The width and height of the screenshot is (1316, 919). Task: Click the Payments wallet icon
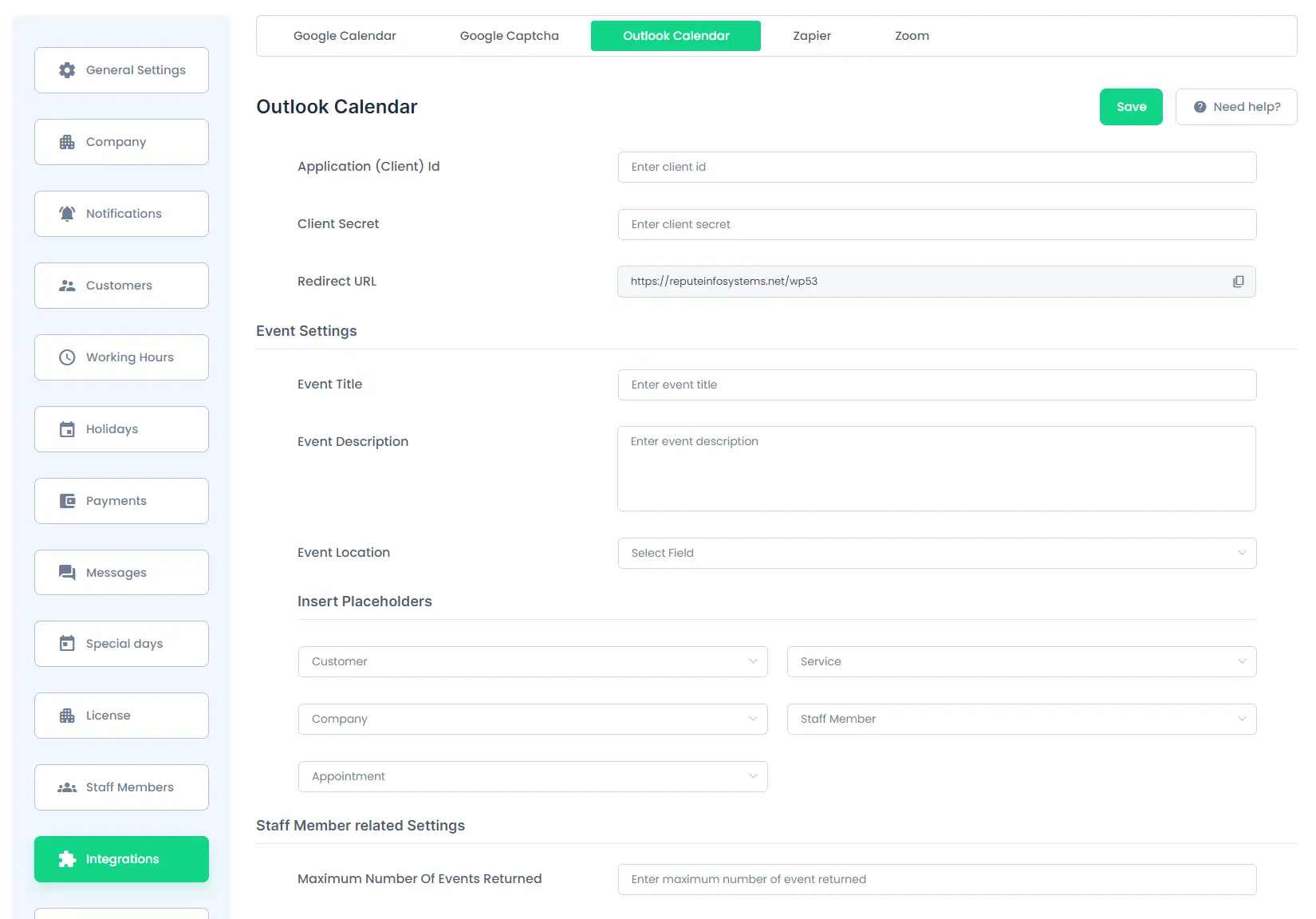67,501
